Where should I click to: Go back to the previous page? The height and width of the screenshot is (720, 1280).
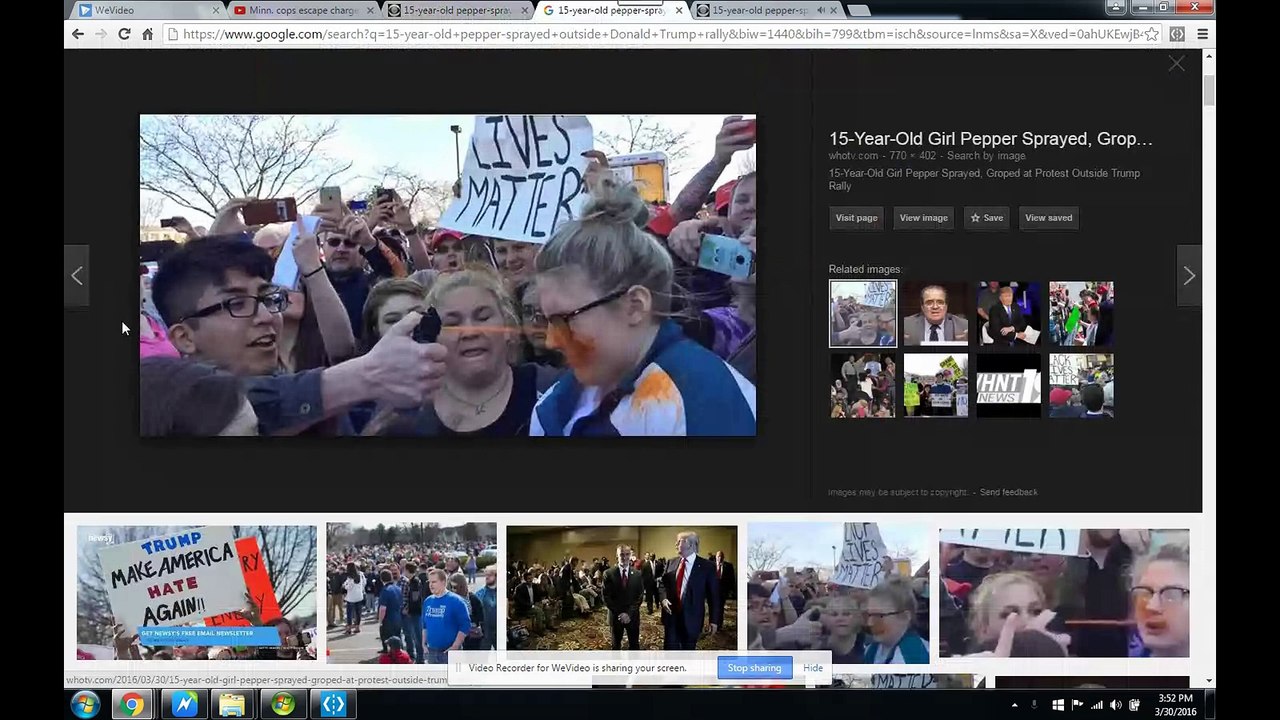[78, 34]
